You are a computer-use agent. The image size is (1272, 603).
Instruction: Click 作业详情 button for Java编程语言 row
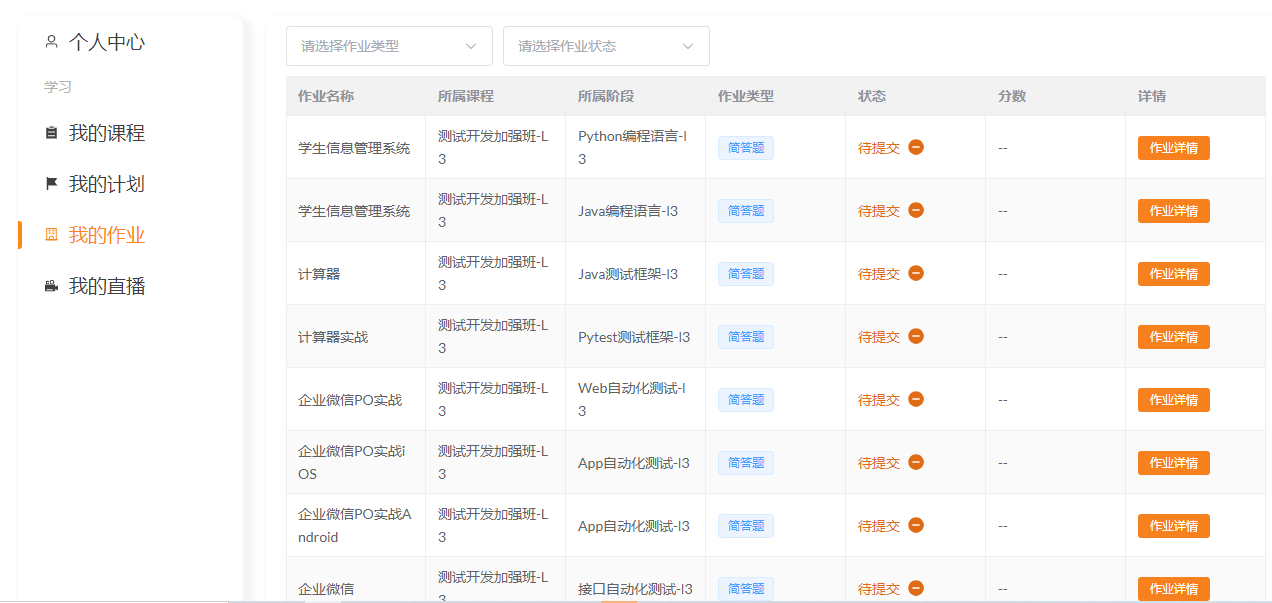click(x=1173, y=211)
